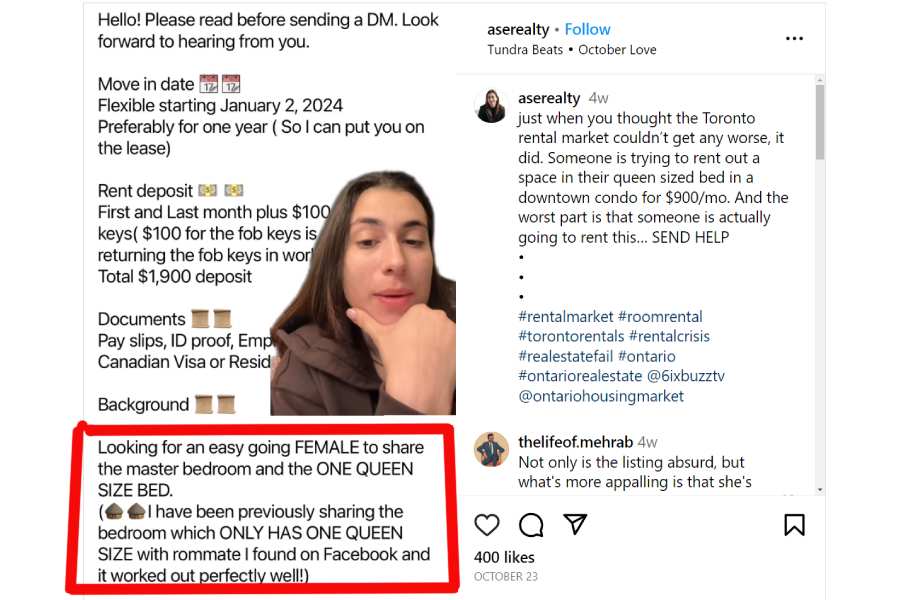View the 400 likes list
The width and height of the screenshot is (900, 600).
pos(504,557)
